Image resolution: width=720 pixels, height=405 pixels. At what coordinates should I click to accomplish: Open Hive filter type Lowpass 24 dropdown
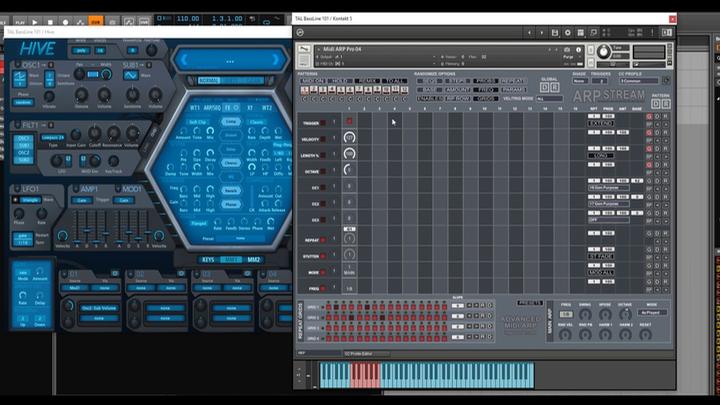(x=53, y=137)
